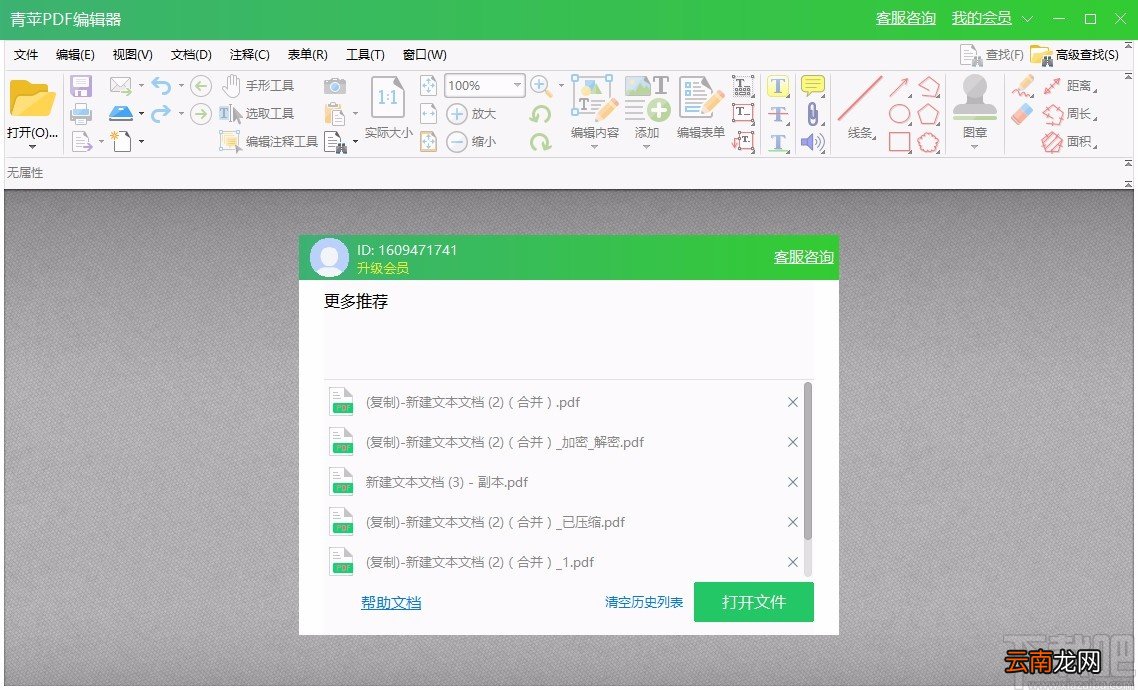
Task: Take a snapshot with camera icon
Action: click(335, 86)
